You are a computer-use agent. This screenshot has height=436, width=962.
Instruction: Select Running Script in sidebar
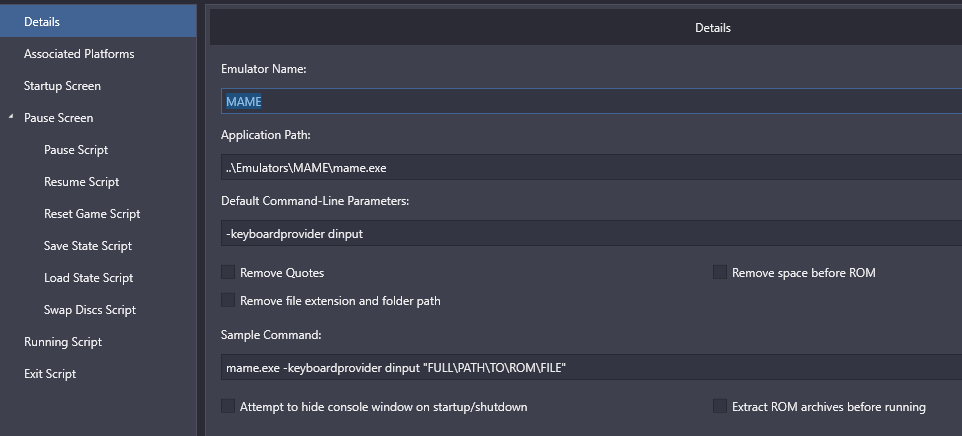[63, 342]
